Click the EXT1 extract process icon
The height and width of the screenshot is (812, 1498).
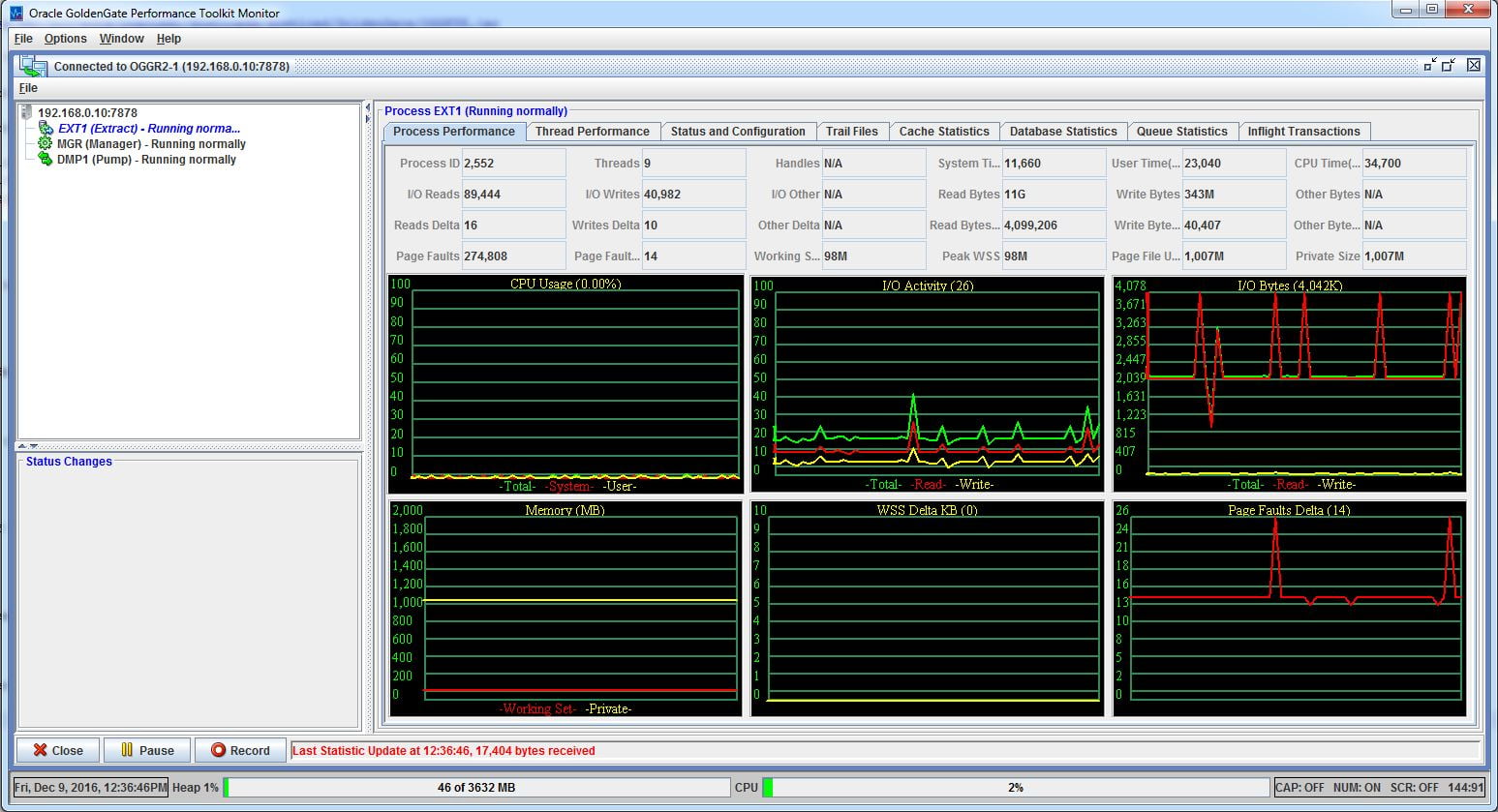(46, 129)
